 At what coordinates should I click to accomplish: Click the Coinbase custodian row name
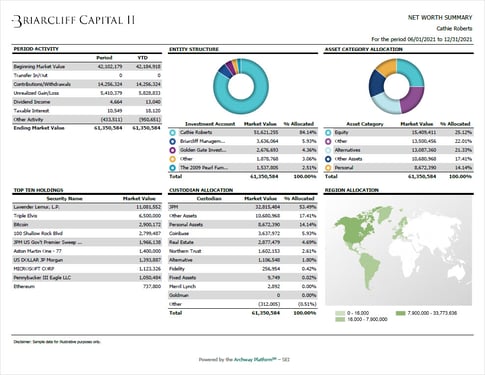[x=179, y=234]
